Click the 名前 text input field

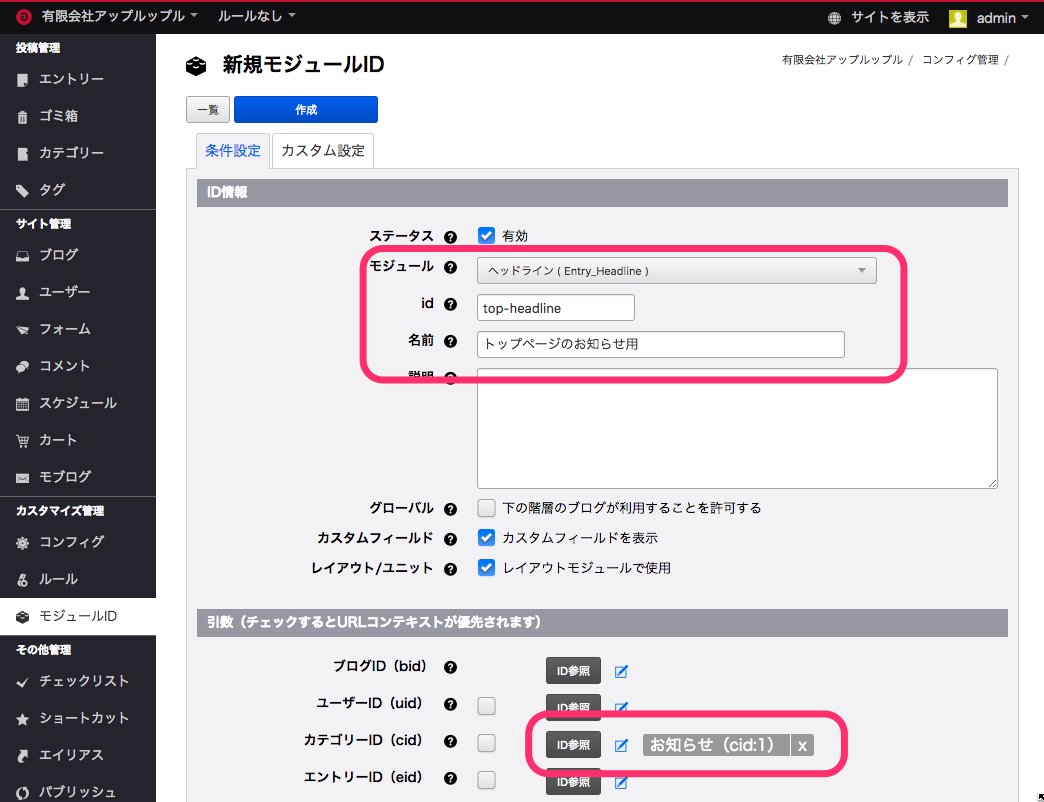tap(660, 344)
